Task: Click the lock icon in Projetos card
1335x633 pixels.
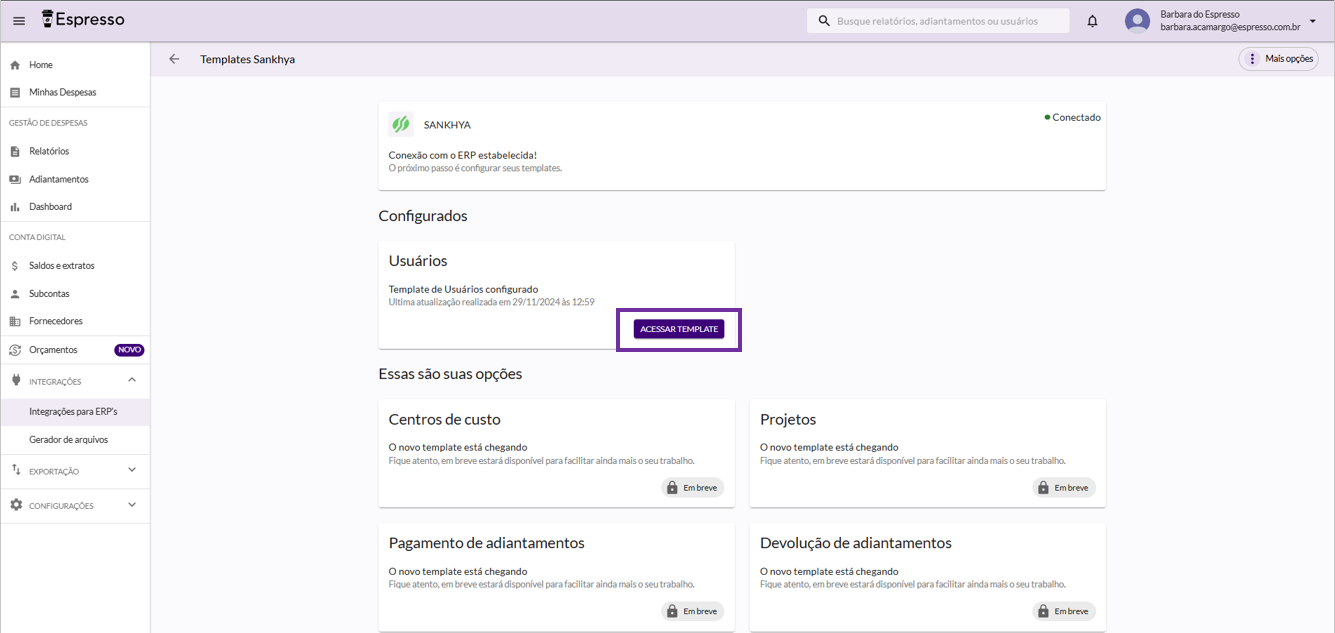Action: [x=1044, y=488]
